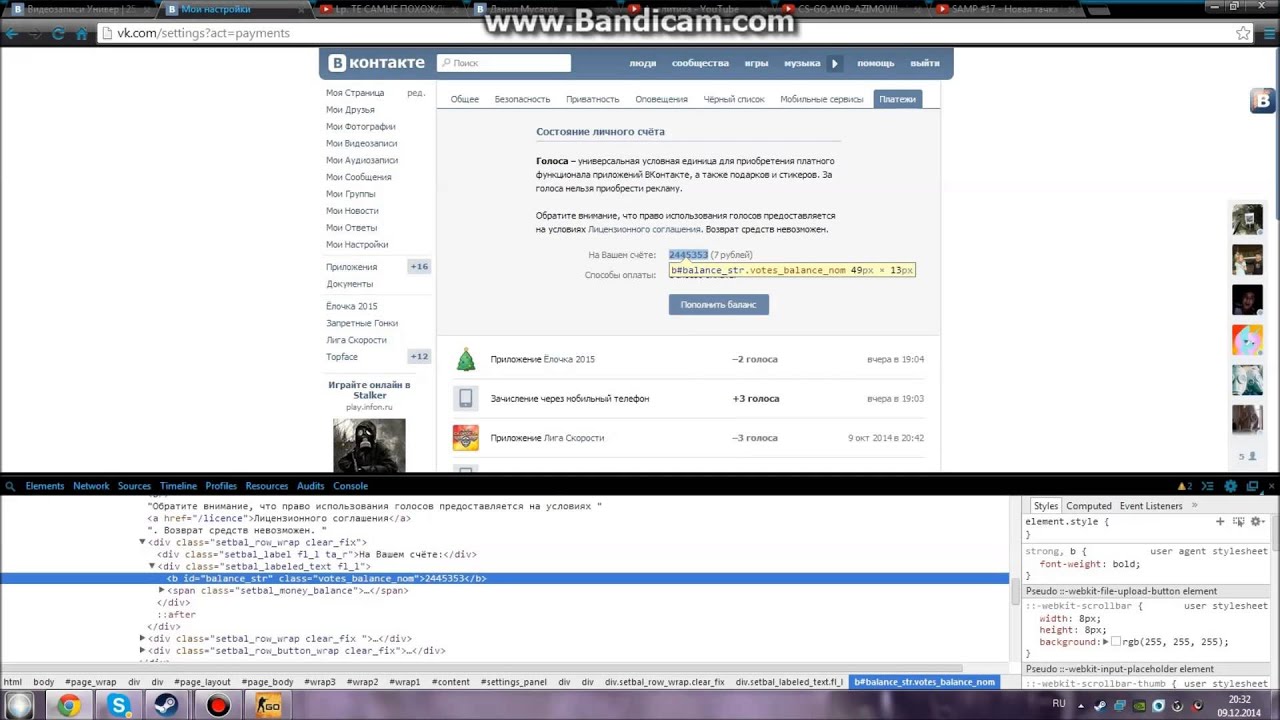Click the DevTools inspect element magnifier icon
Viewport: 1280px width, 720px height.
pyautogui.click(x=10, y=486)
